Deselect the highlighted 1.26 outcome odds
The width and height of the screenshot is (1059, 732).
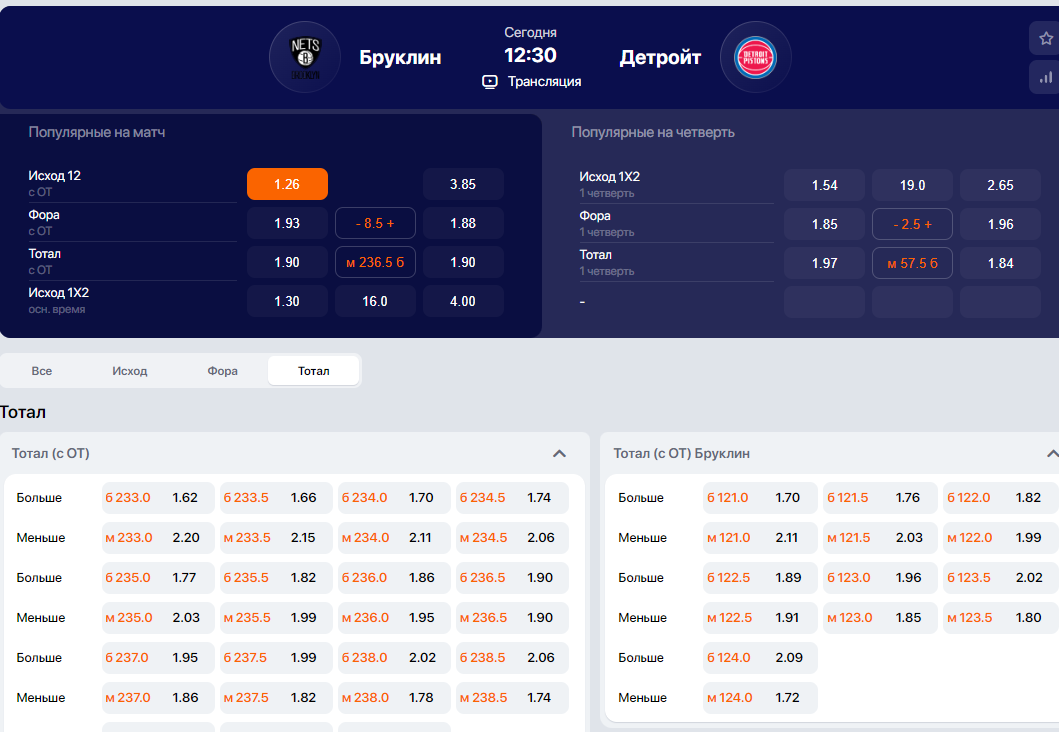pyautogui.click(x=287, y=184)
